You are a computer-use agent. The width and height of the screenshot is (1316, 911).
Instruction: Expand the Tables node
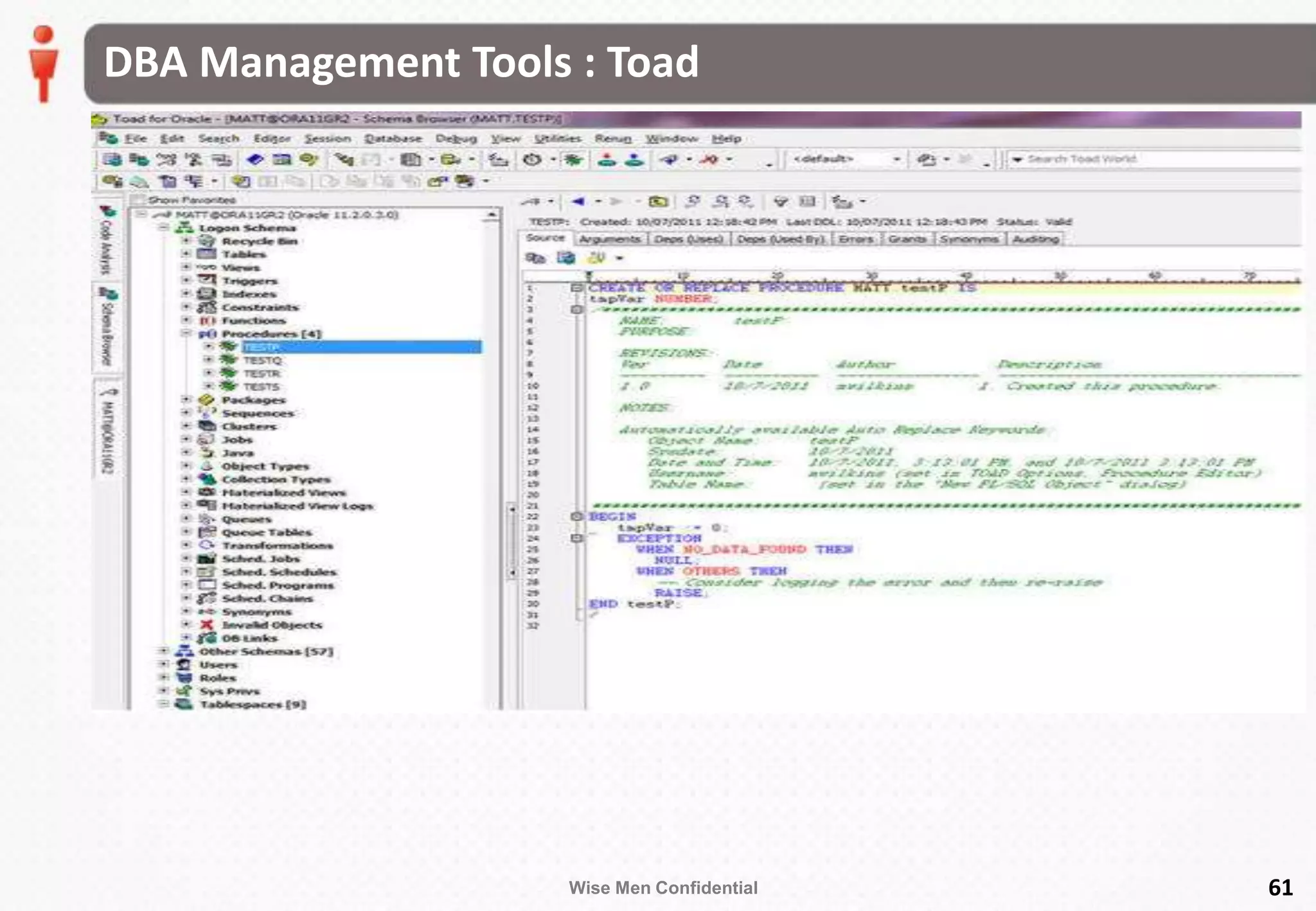[x=186, y=254]
